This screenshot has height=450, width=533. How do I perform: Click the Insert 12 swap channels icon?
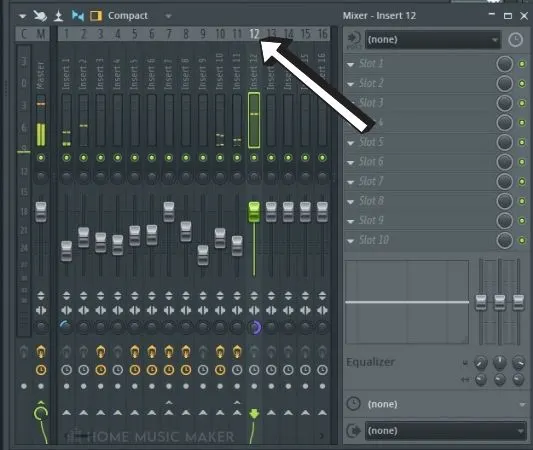click(254, 310)
